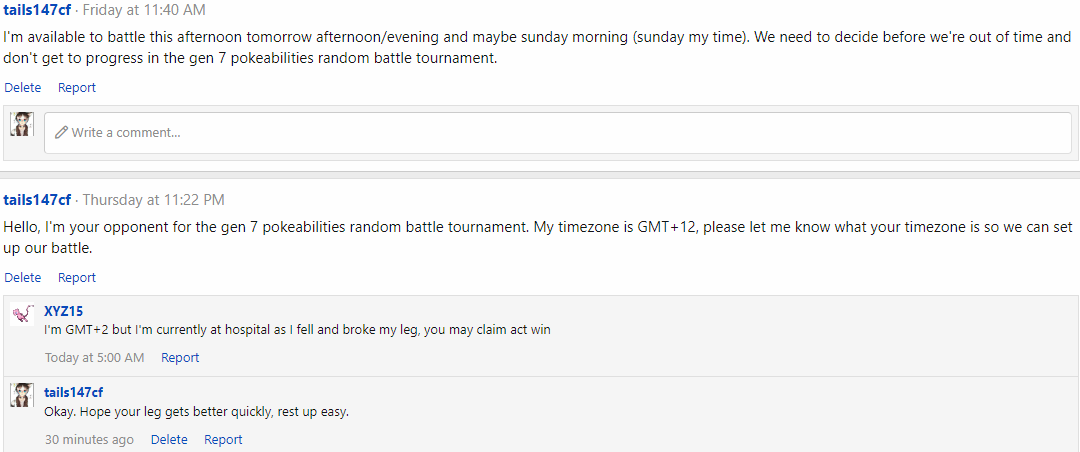Screen dimensions: 1080x452
Task: Write a comment in the input field
Action: [558, 133]
